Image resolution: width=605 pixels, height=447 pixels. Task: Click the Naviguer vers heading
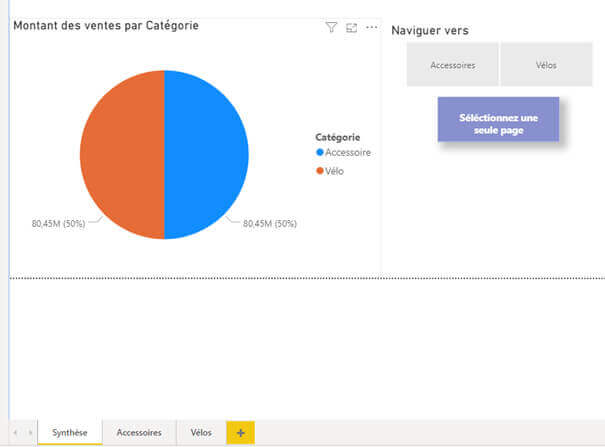tap(430, 30)
